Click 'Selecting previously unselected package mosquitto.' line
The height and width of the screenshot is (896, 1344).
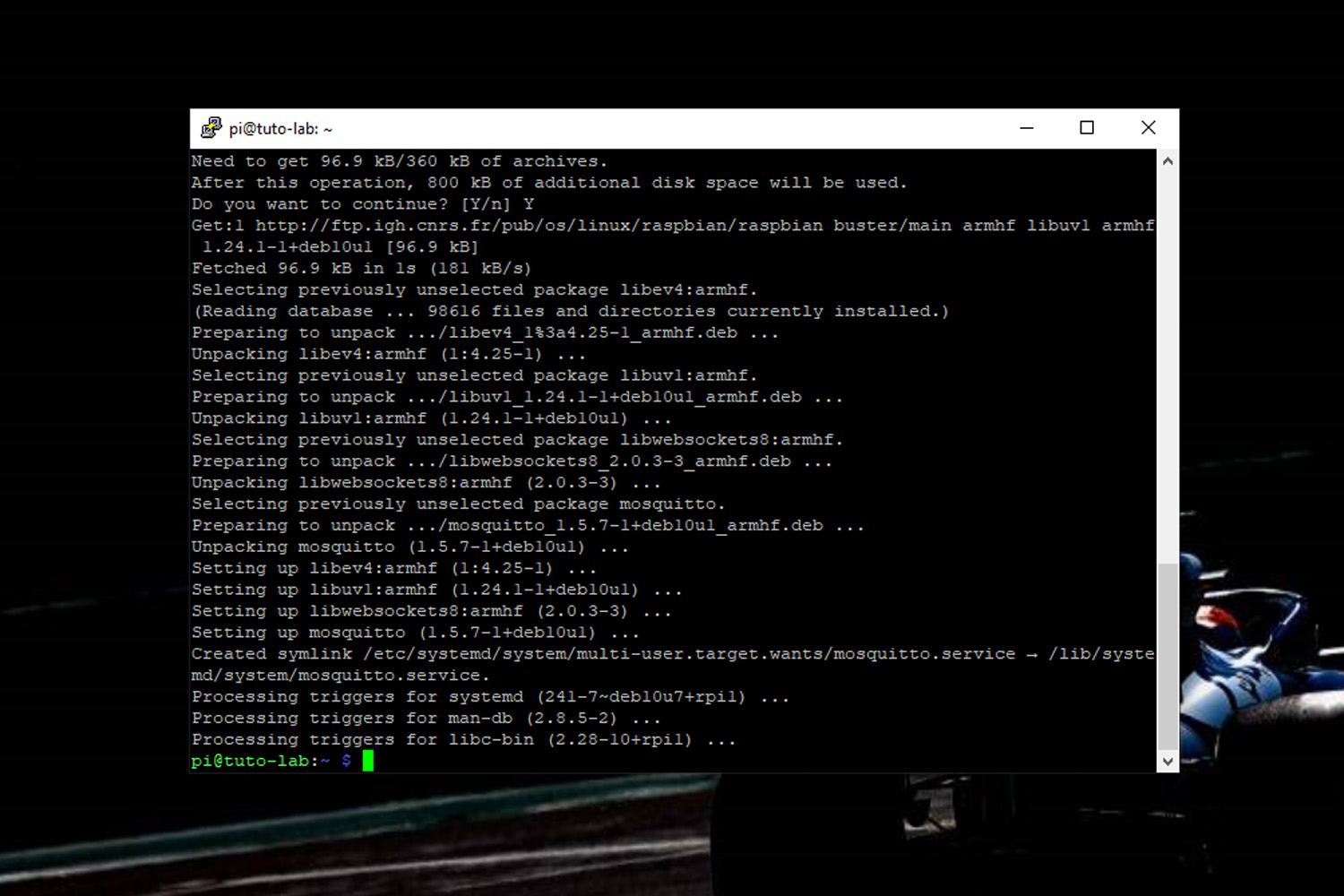pyautogui.click(x=458, y=504)
